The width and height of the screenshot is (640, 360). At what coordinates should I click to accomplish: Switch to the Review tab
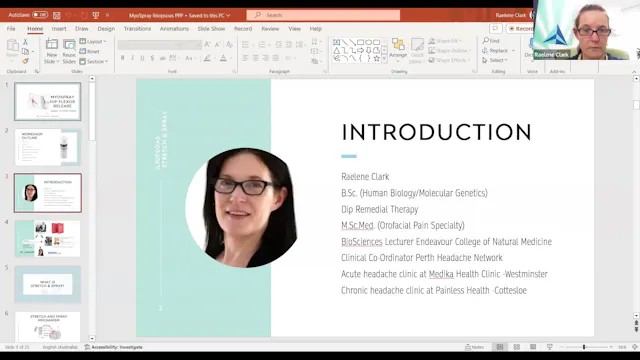[x=270, y=29]
